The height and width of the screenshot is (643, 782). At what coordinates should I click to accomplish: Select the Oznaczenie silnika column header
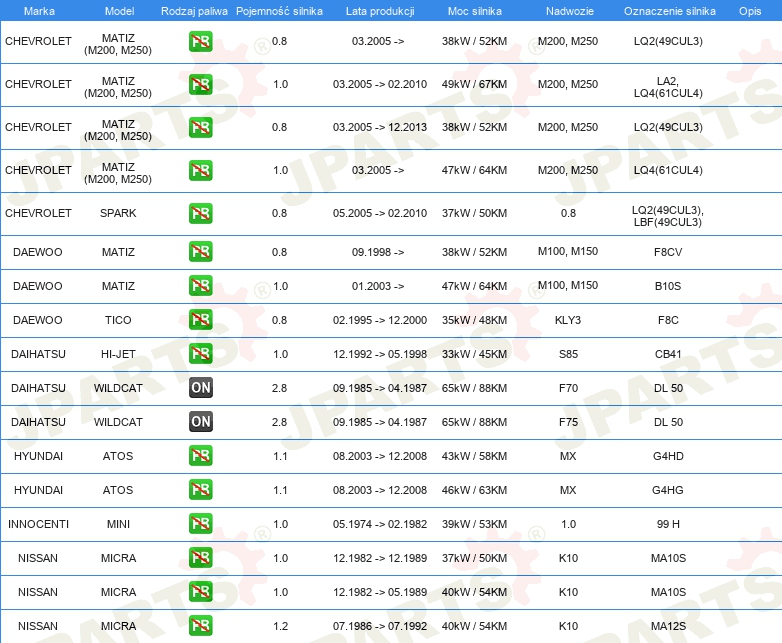[669, 11]
